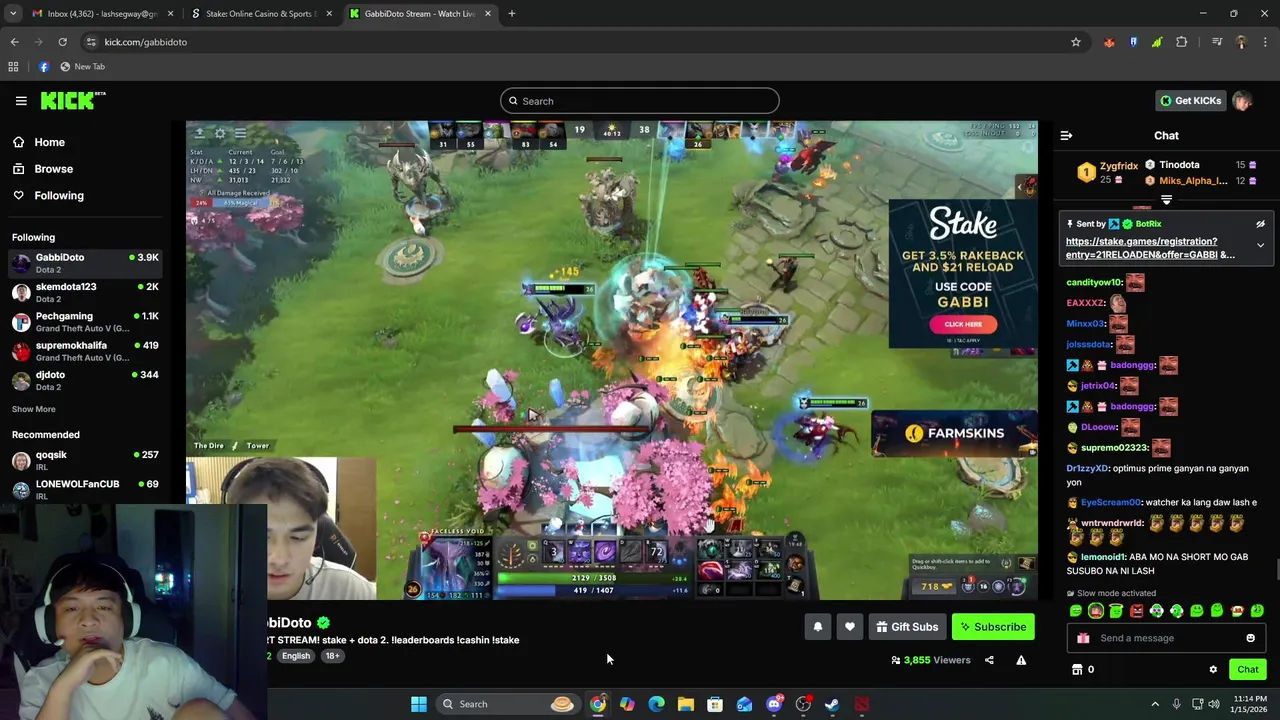Open a new browser tab
Image resolution: width=1280 pixels, height=720 pixels.
[512, 14]
